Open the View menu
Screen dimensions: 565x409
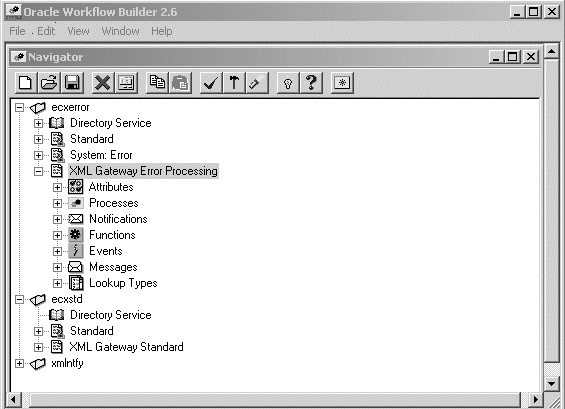click(78, 31)
